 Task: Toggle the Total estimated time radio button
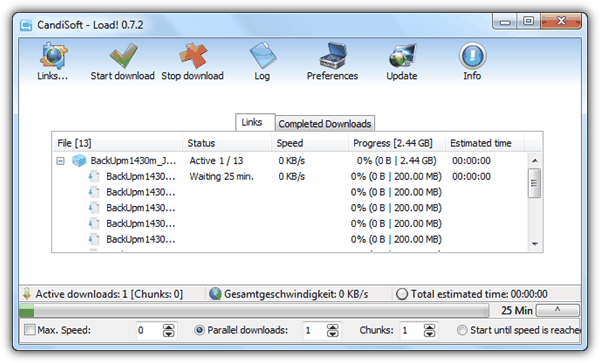point(402,294)
